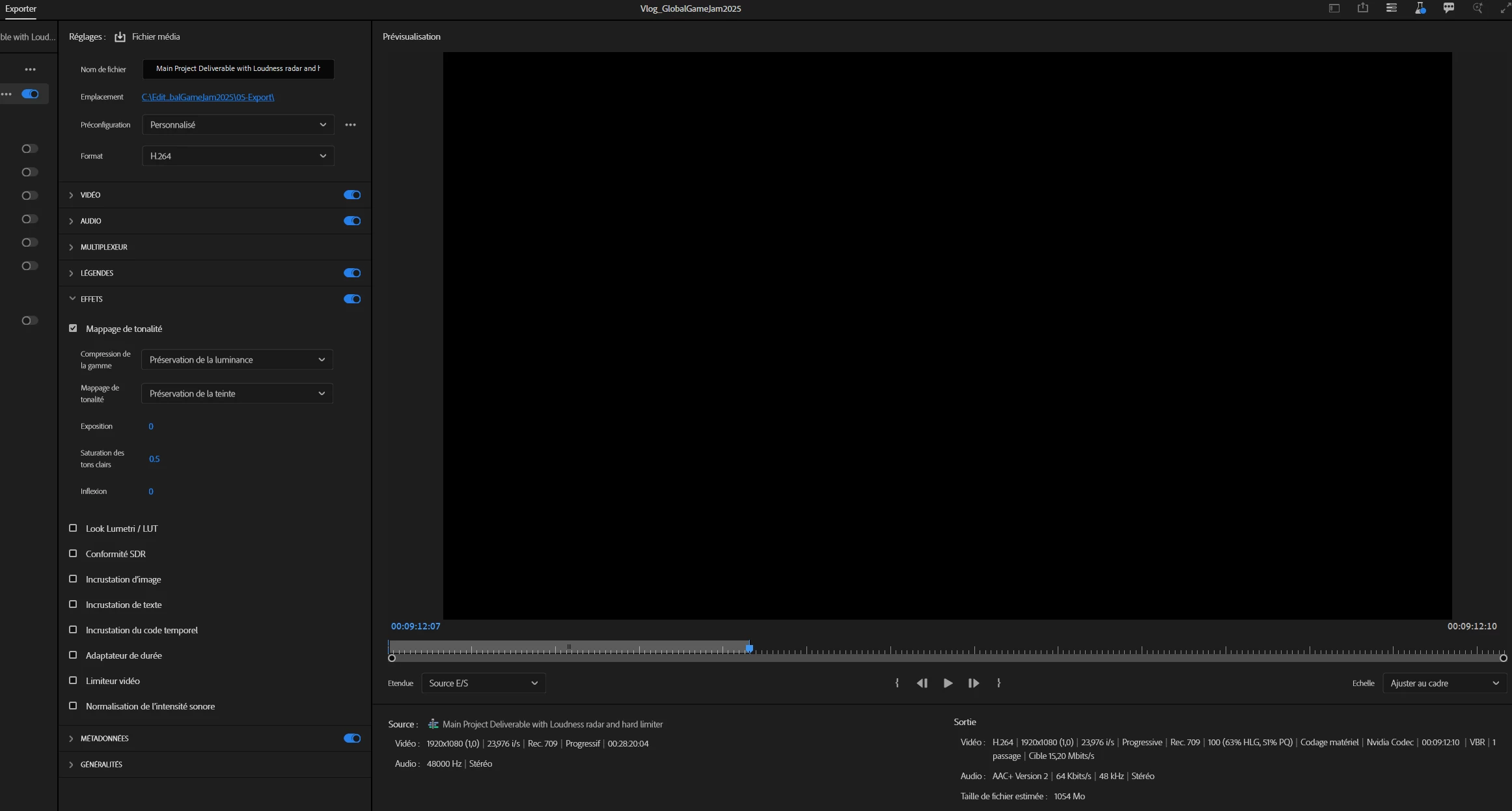This screenshot has height=811, width=1512.
Task: Toggle off the LÉGENDES section switch
Action: tap(352, 273)
